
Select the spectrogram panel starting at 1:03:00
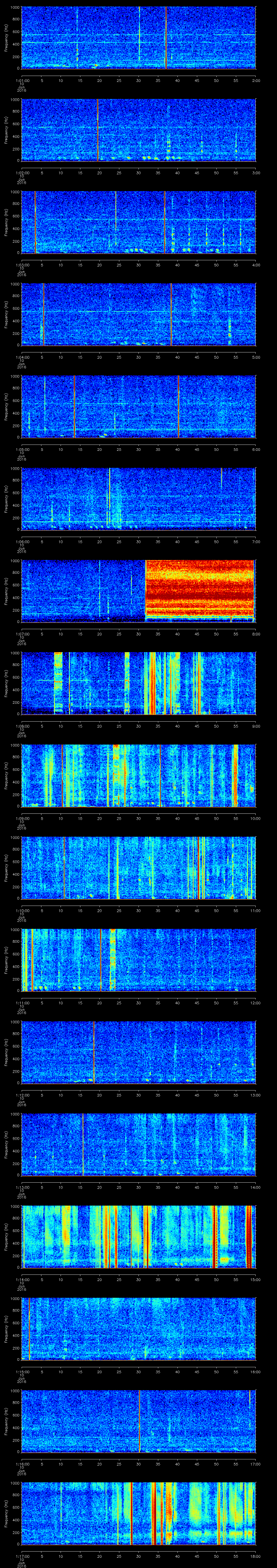[139, 222]
